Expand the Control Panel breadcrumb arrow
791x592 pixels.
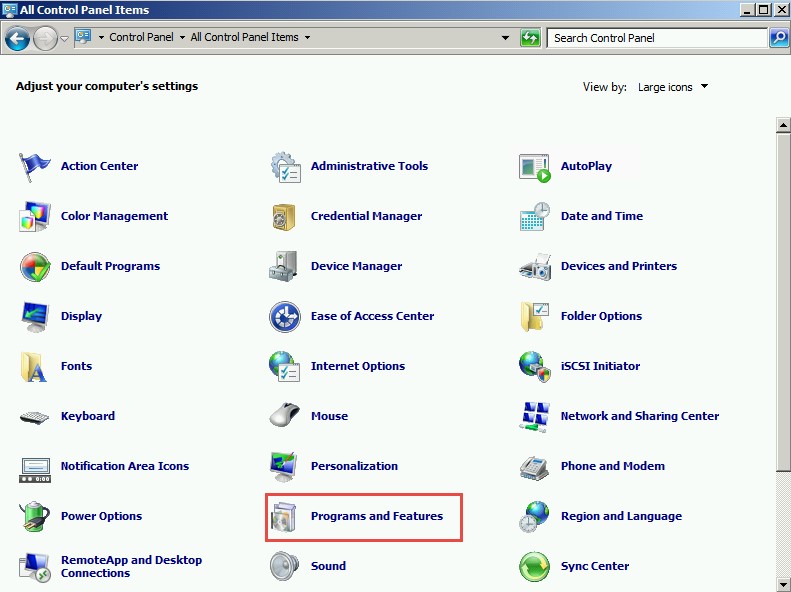click(x=182, y=38)
